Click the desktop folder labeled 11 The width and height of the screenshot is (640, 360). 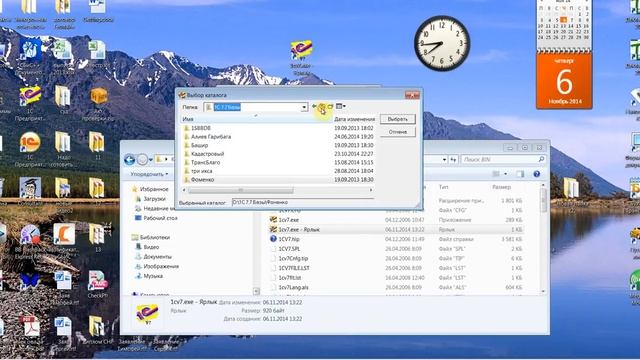97,146
